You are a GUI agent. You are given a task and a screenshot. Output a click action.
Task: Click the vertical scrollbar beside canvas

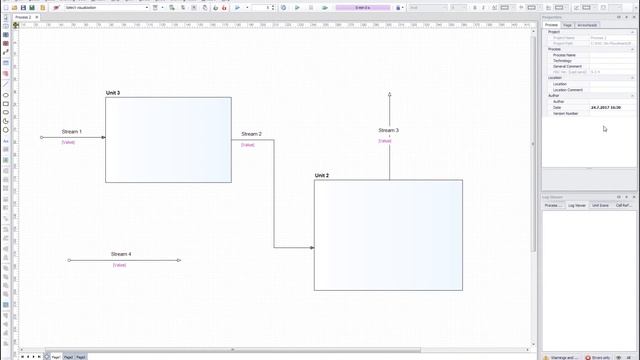(533, 143)
